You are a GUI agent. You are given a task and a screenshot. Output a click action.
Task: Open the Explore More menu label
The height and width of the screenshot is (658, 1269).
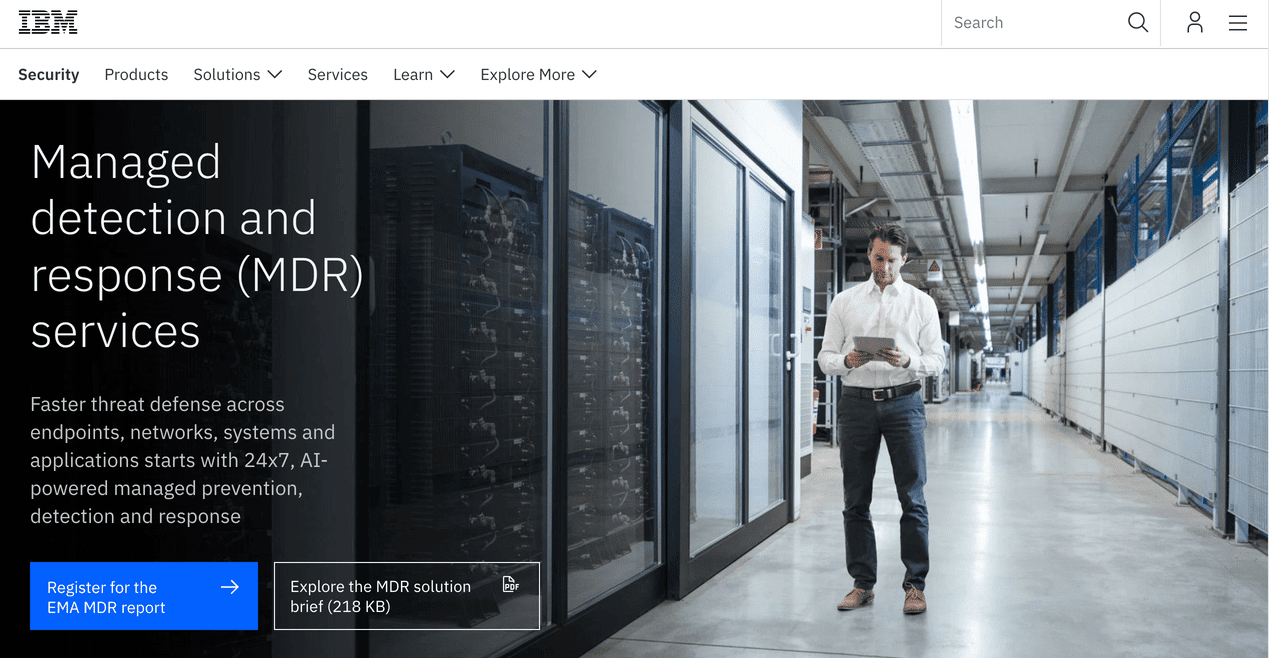coord(527,74)
